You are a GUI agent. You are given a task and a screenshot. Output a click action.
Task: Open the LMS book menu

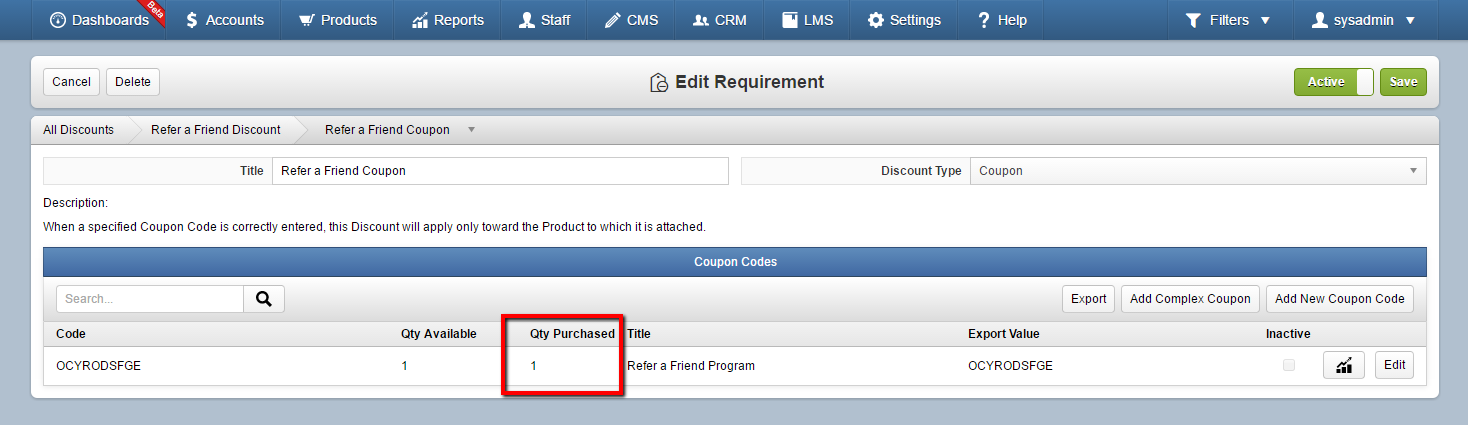[806, 20]
